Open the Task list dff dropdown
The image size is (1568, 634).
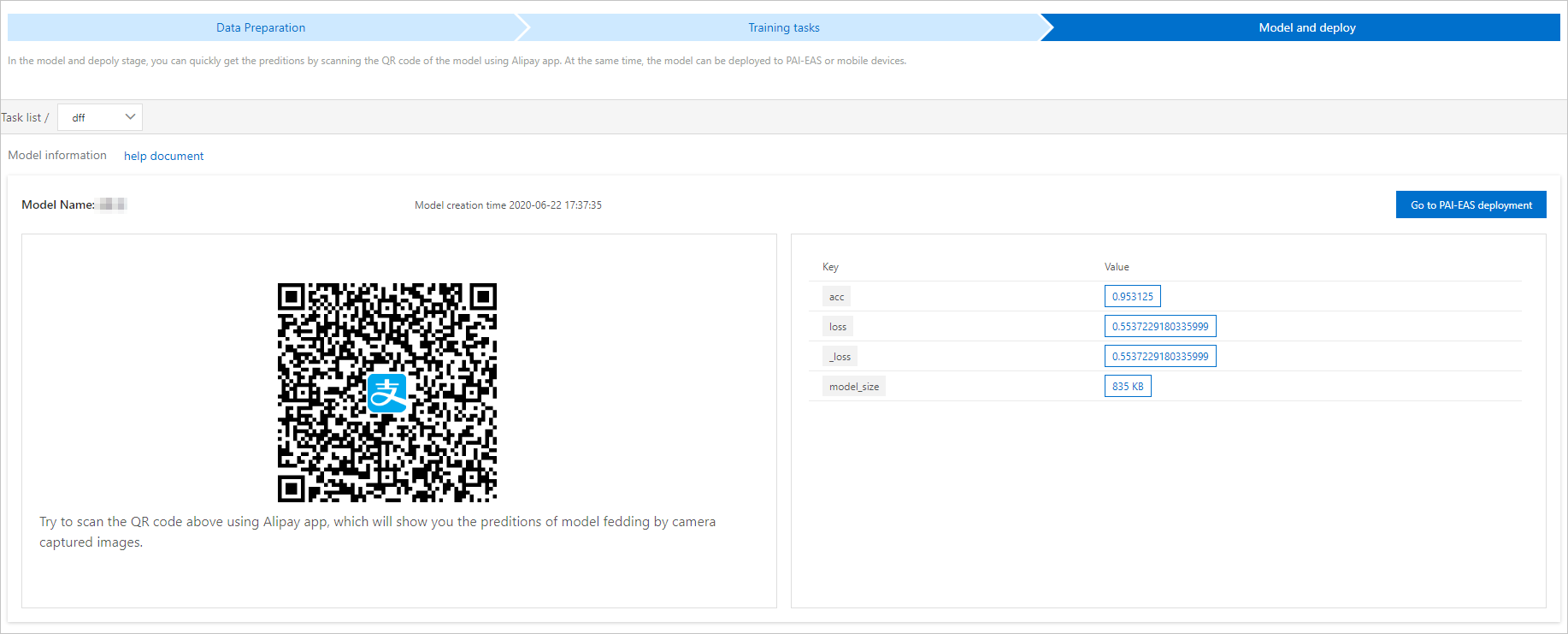100,117
